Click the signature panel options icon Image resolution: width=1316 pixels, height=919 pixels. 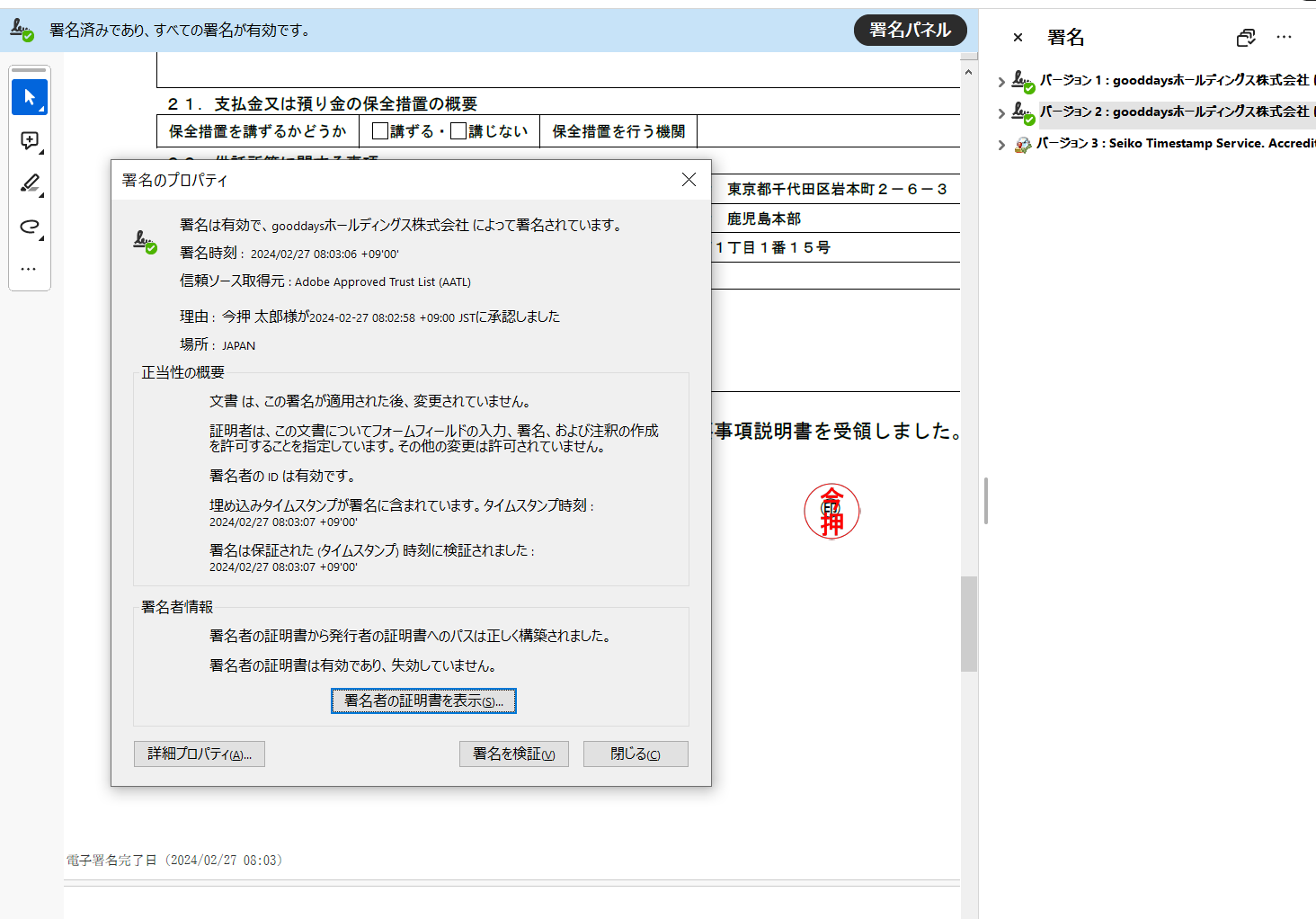[x=1245, y=38]
